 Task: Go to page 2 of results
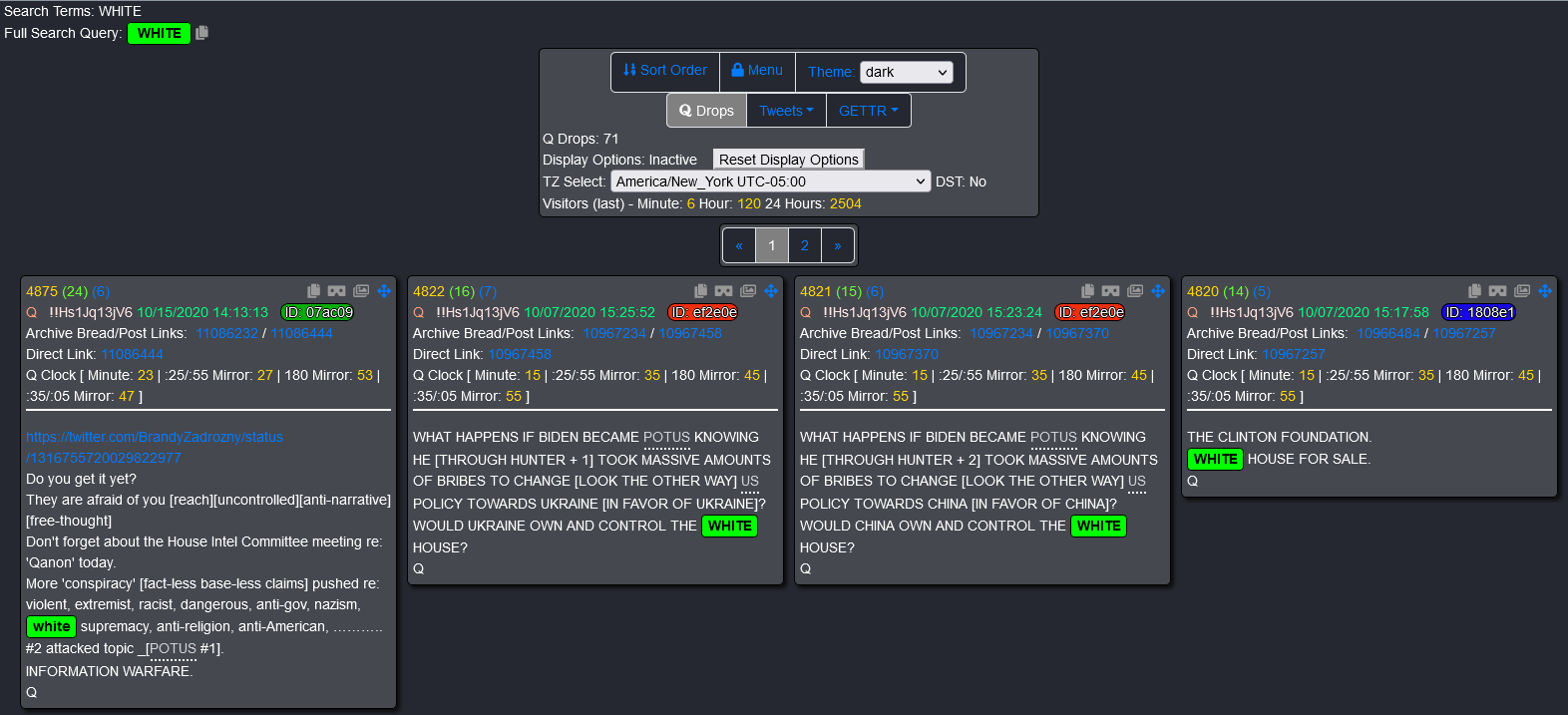pos(805,245)
